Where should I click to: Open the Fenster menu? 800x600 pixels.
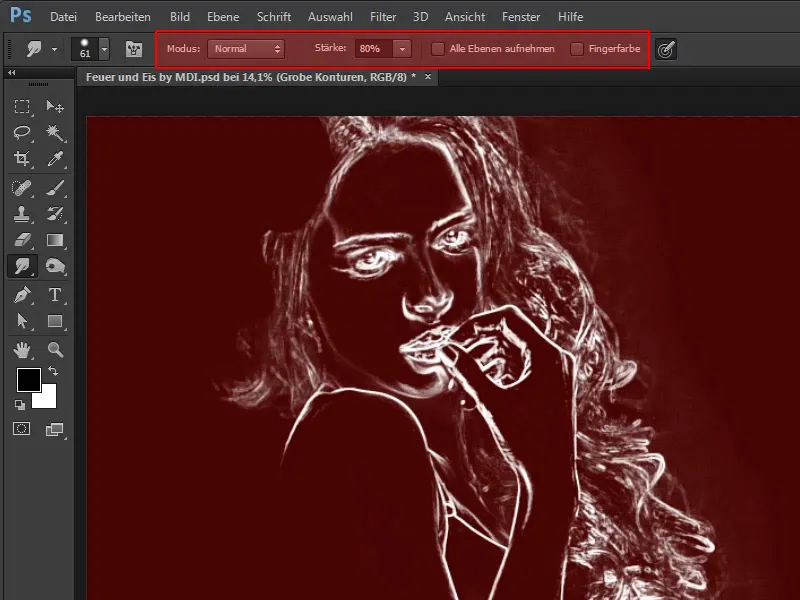[521, 17]
